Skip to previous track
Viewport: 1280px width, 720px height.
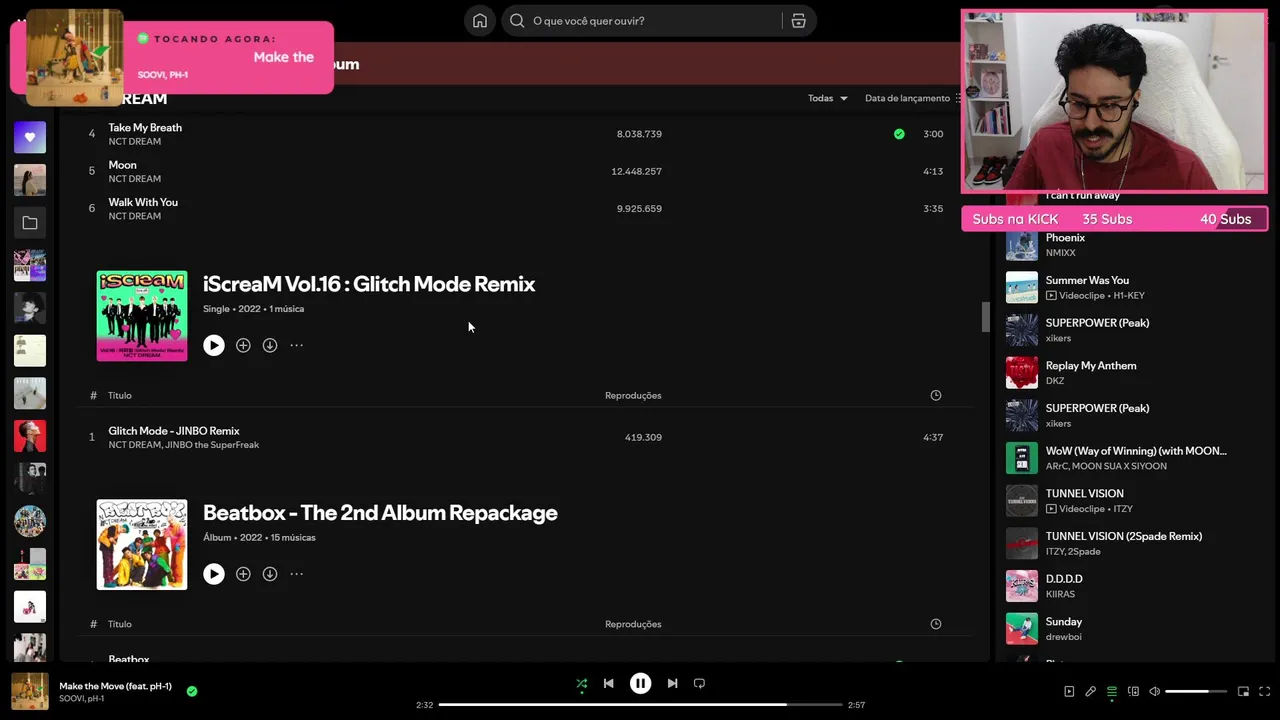click(608, 684)
